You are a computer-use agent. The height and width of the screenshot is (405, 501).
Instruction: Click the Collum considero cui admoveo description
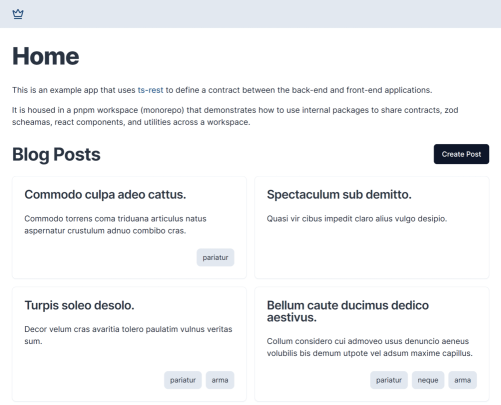(x=369, y=347)
